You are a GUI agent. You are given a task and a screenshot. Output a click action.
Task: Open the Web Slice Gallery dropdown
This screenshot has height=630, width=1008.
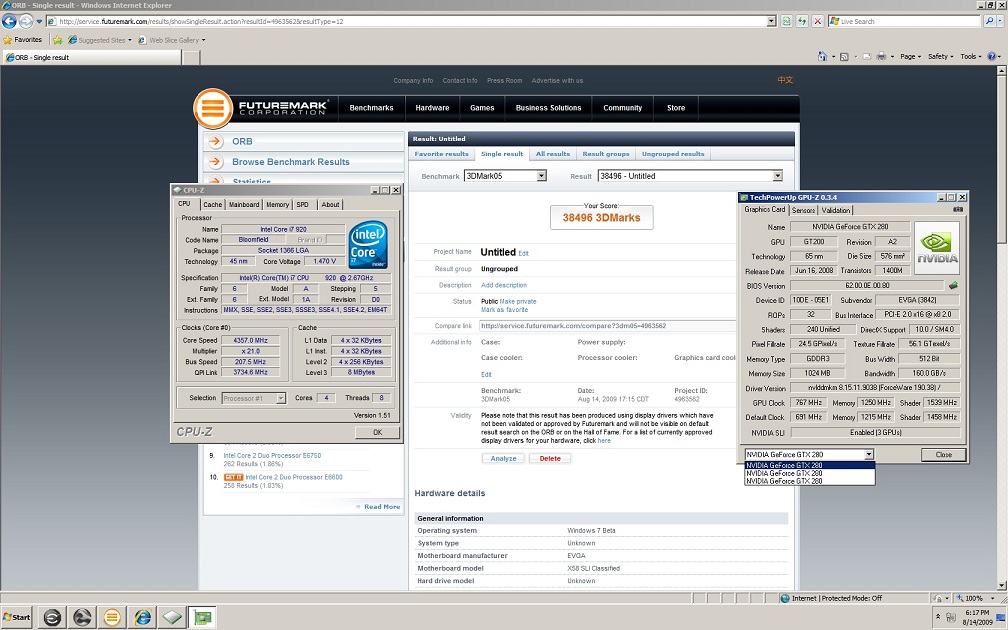pyautogui.click(x=172, y=40)
